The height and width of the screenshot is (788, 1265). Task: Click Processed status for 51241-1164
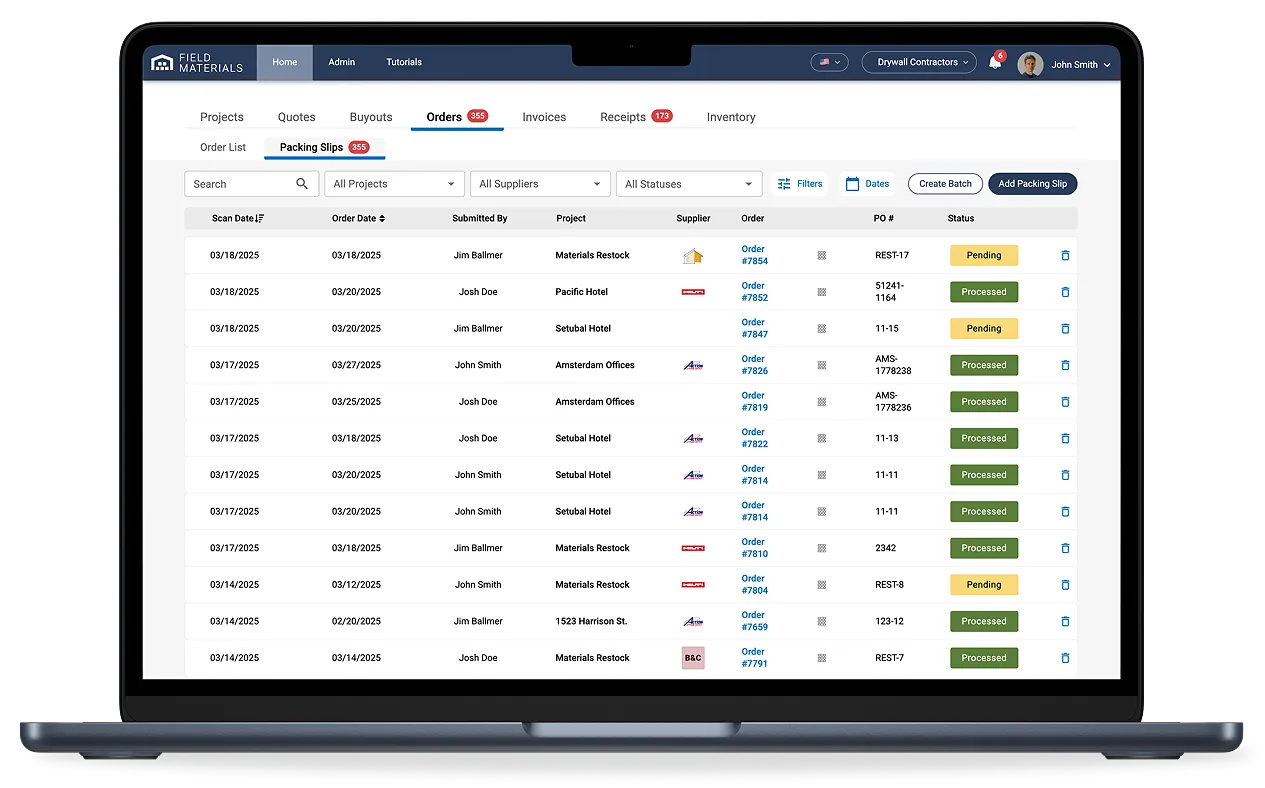click(x=984, y=292)
